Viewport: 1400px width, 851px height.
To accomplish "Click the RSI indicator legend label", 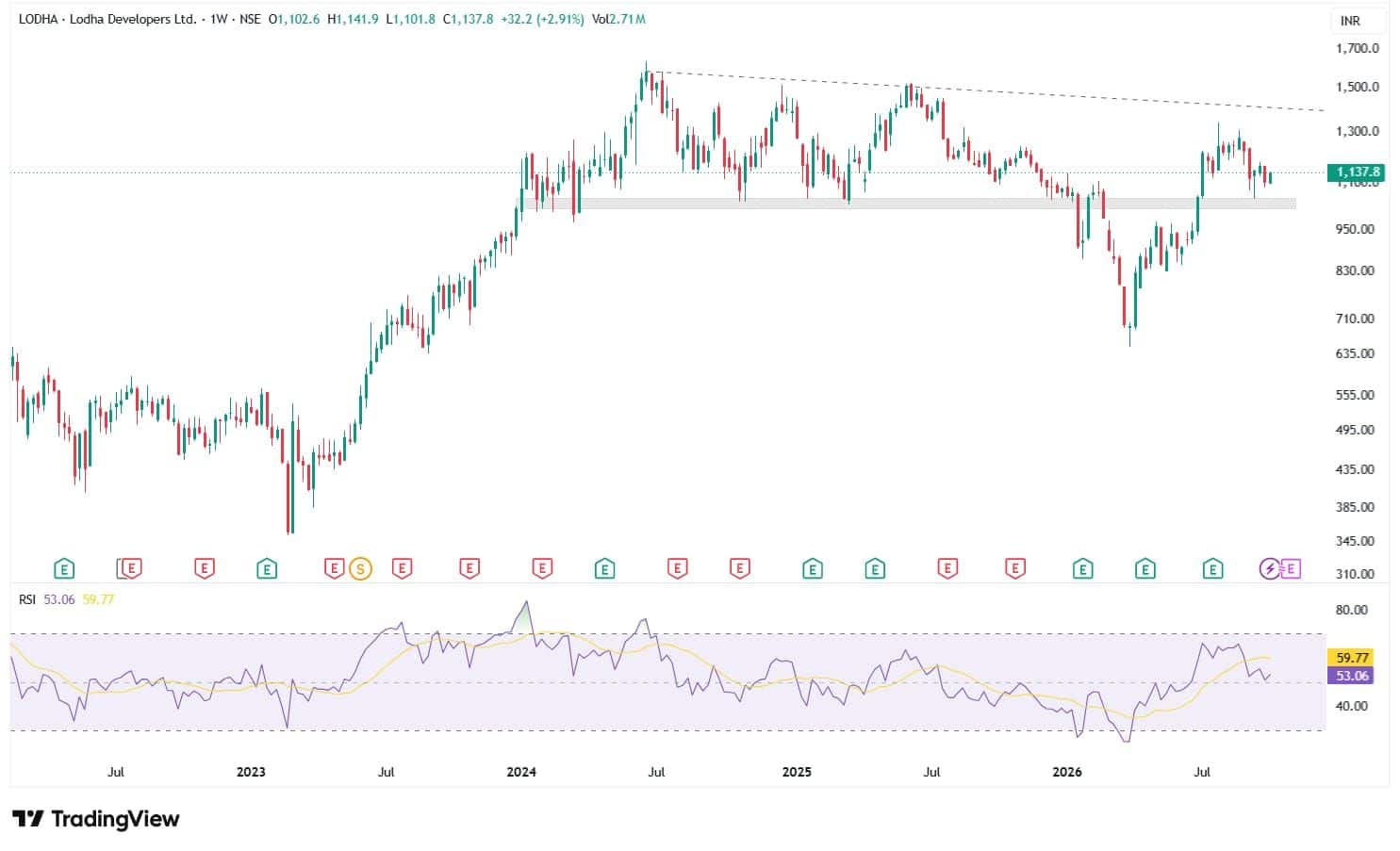I will pos(27,599).
